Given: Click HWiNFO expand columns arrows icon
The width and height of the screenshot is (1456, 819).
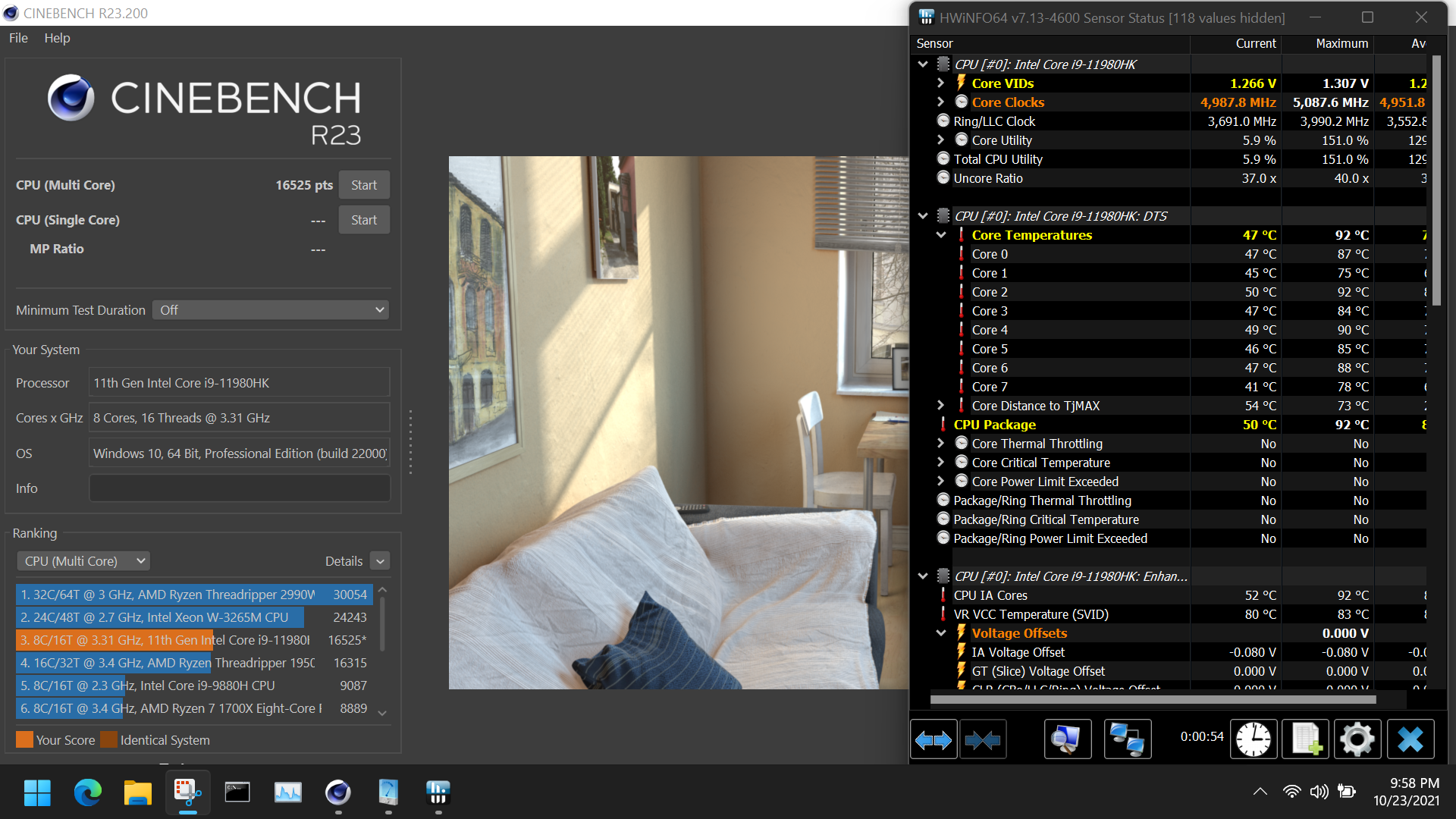Looking at the screenshot, I should pos(934,739).
